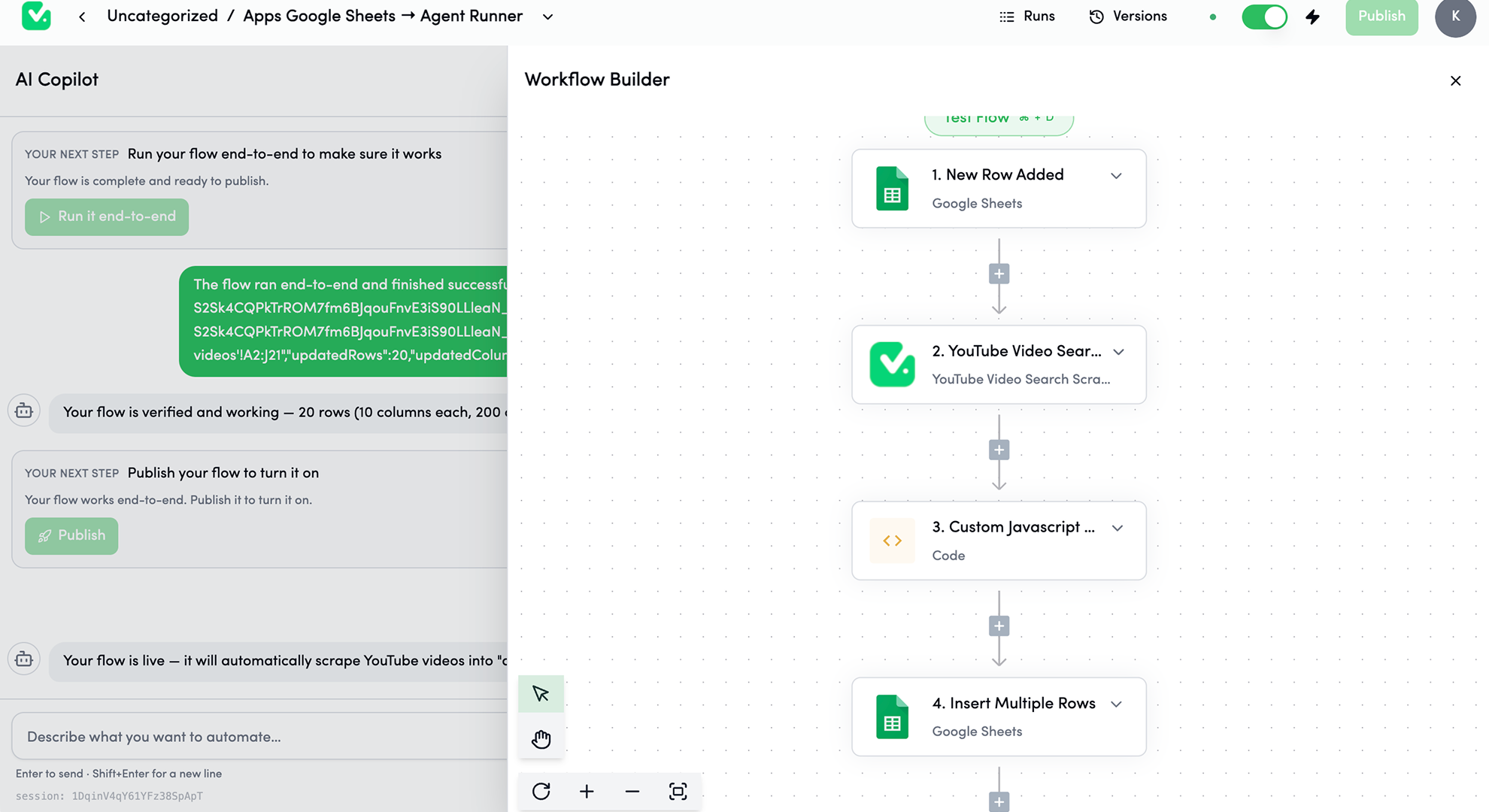This screenshot has width=1489, height=812.
Task: Add a step after Custom Javascript
Action: click(x=999, y=626)
